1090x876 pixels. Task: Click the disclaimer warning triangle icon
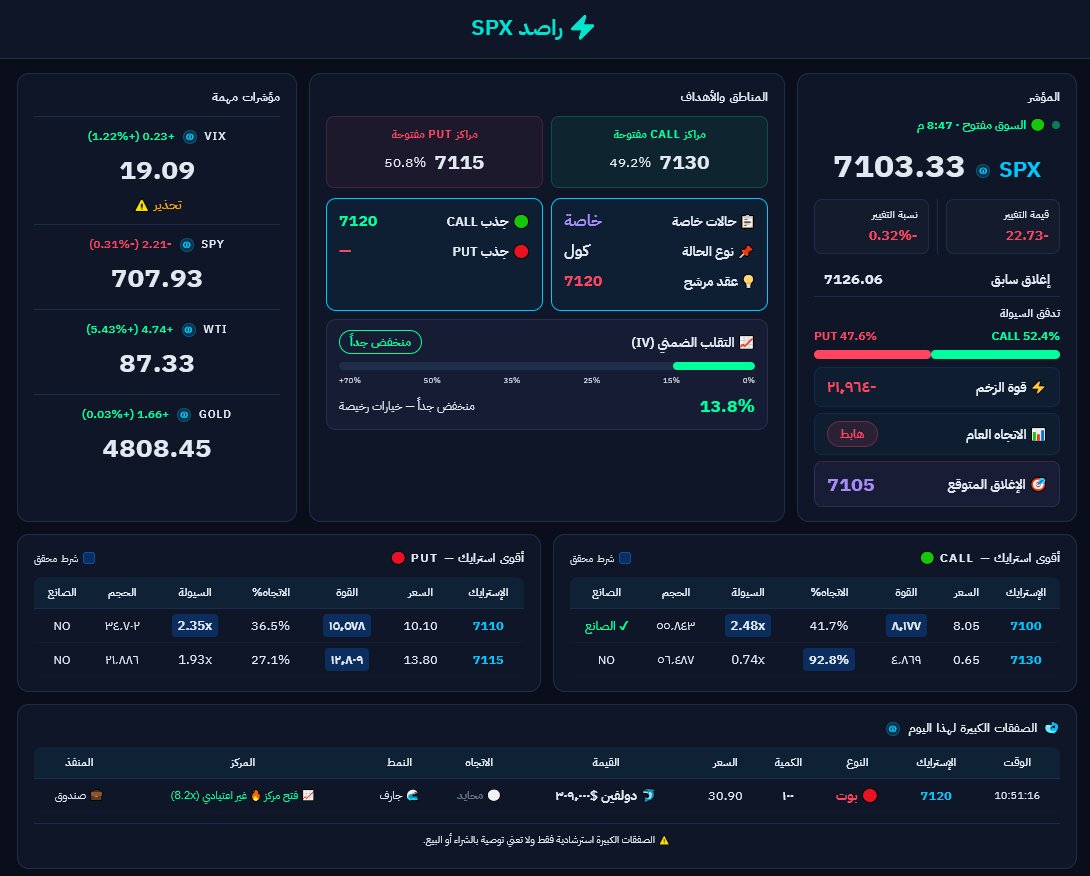[x=664, y=841]
